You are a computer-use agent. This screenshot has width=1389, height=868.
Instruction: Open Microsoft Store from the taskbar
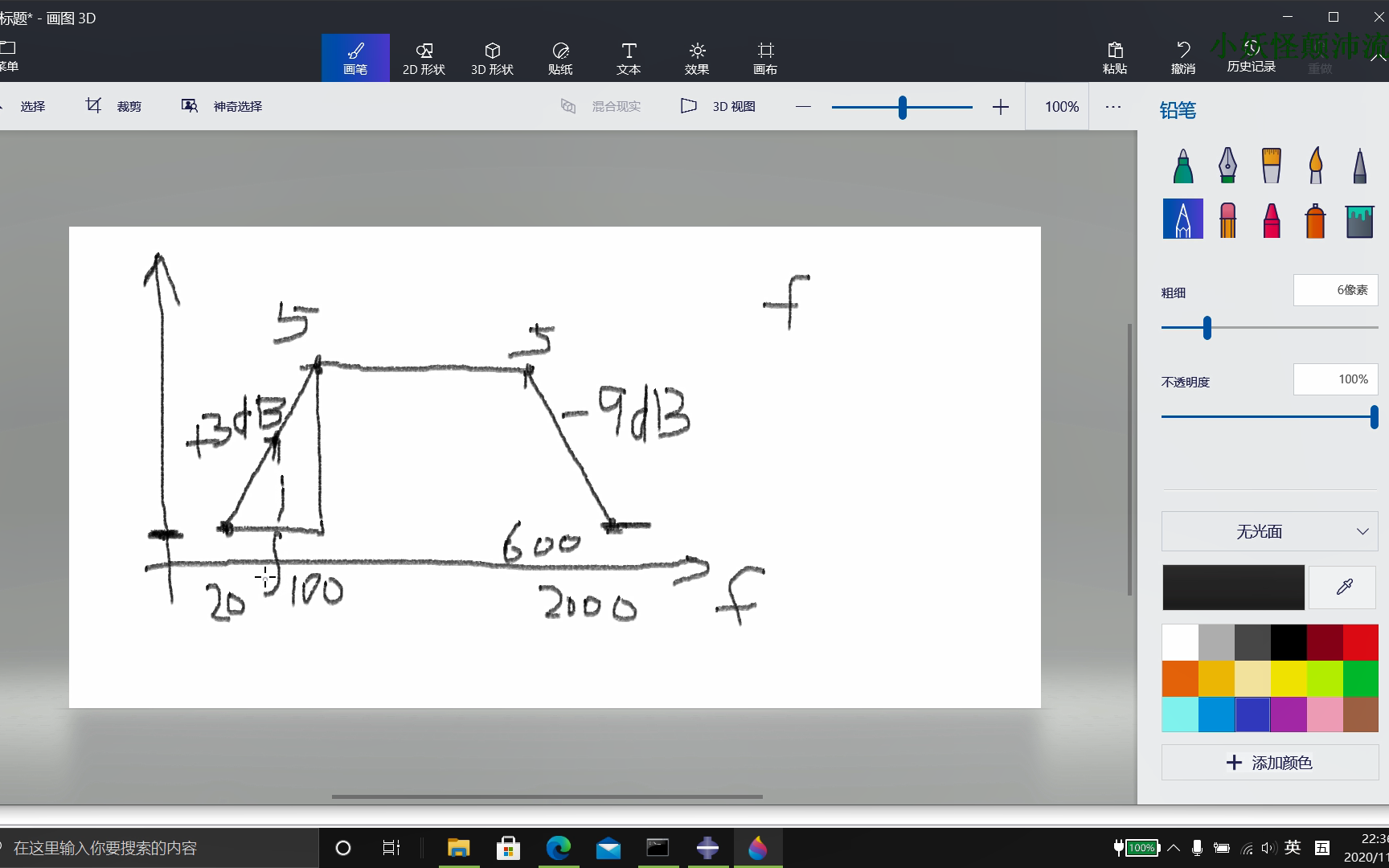(508, 848)
